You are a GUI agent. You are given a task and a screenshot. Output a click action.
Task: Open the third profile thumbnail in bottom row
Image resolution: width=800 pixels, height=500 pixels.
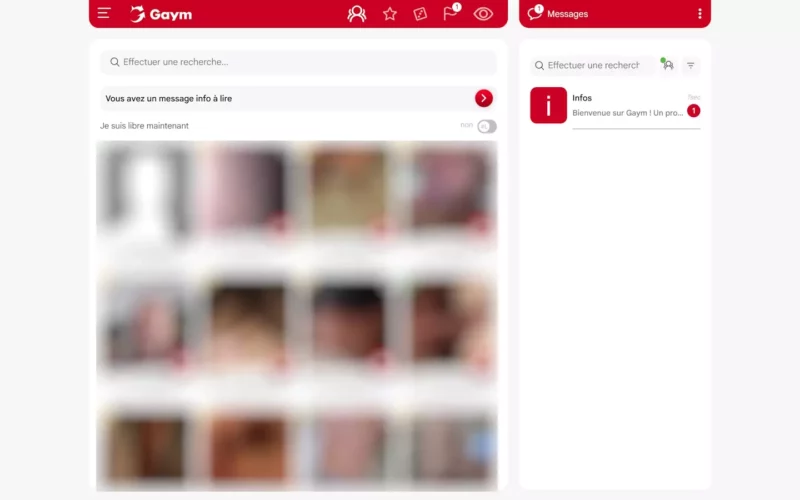click(348, 449)
